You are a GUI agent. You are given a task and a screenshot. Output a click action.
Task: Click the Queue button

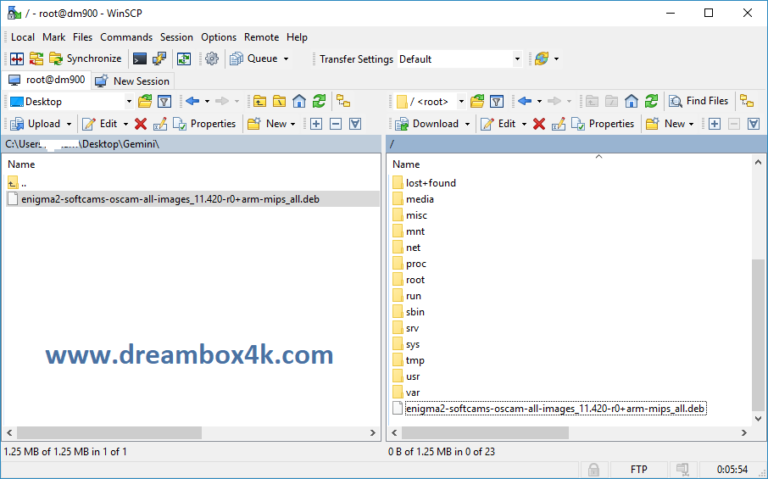click(x=255, y=59)
